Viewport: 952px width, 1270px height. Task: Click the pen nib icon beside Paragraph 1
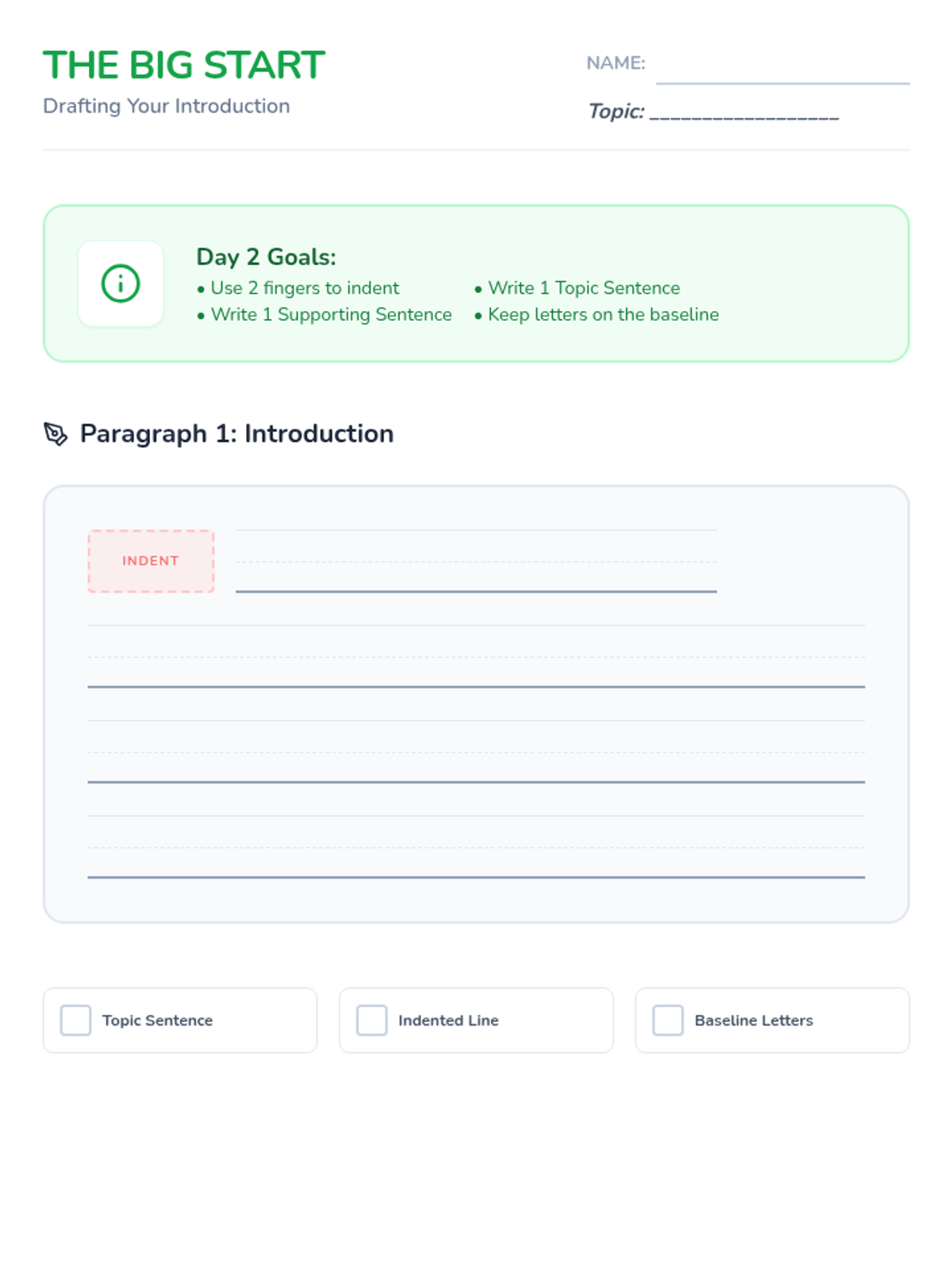point(56,434)
